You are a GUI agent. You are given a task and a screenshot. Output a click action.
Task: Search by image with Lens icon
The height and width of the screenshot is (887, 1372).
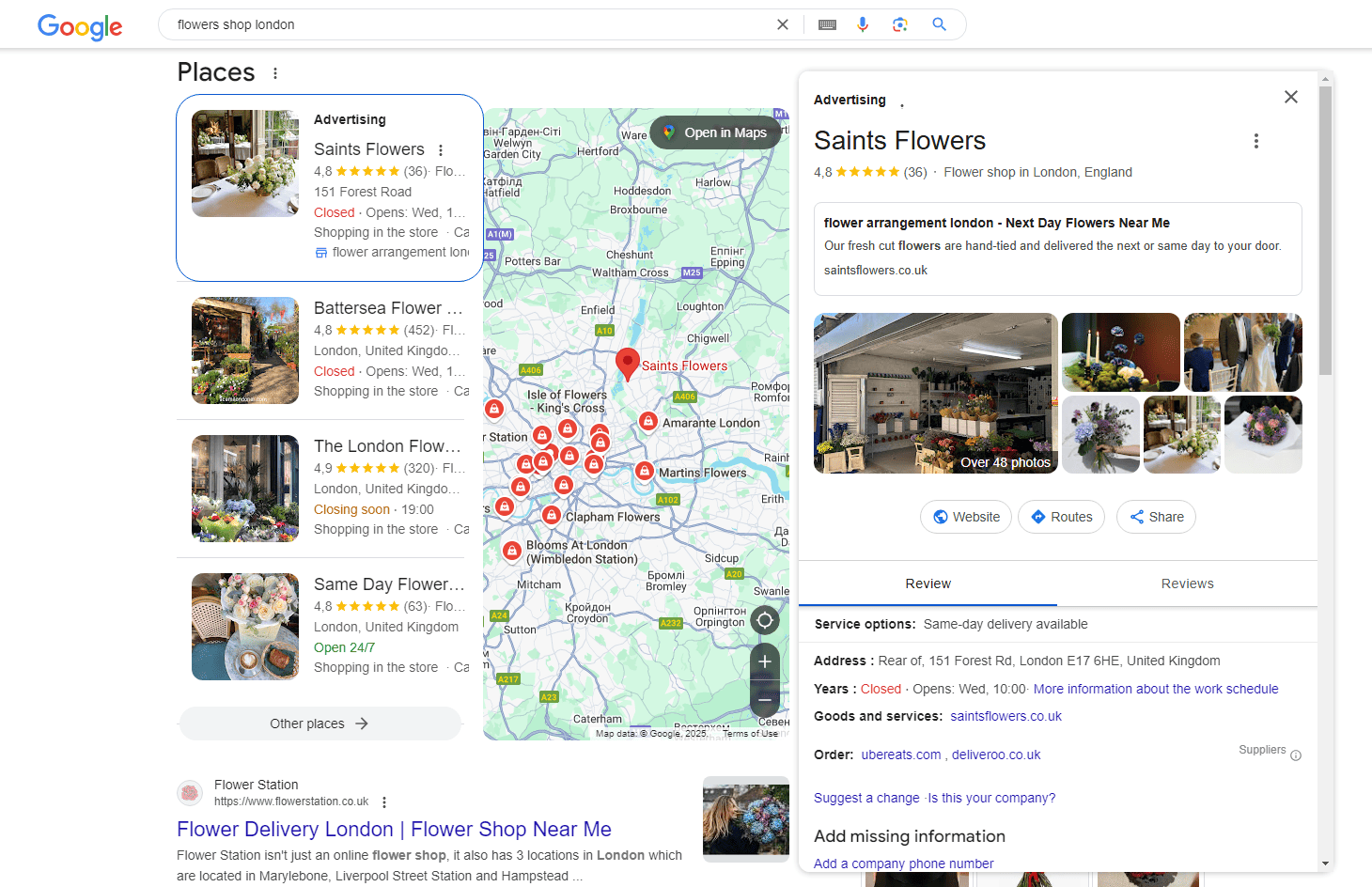[x=900, y=24]
